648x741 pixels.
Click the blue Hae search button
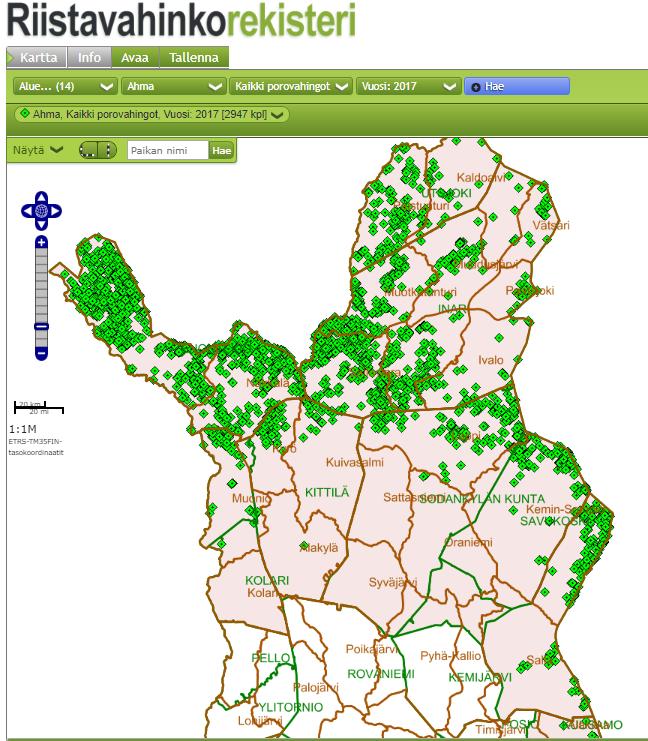[x=517, y=86]
